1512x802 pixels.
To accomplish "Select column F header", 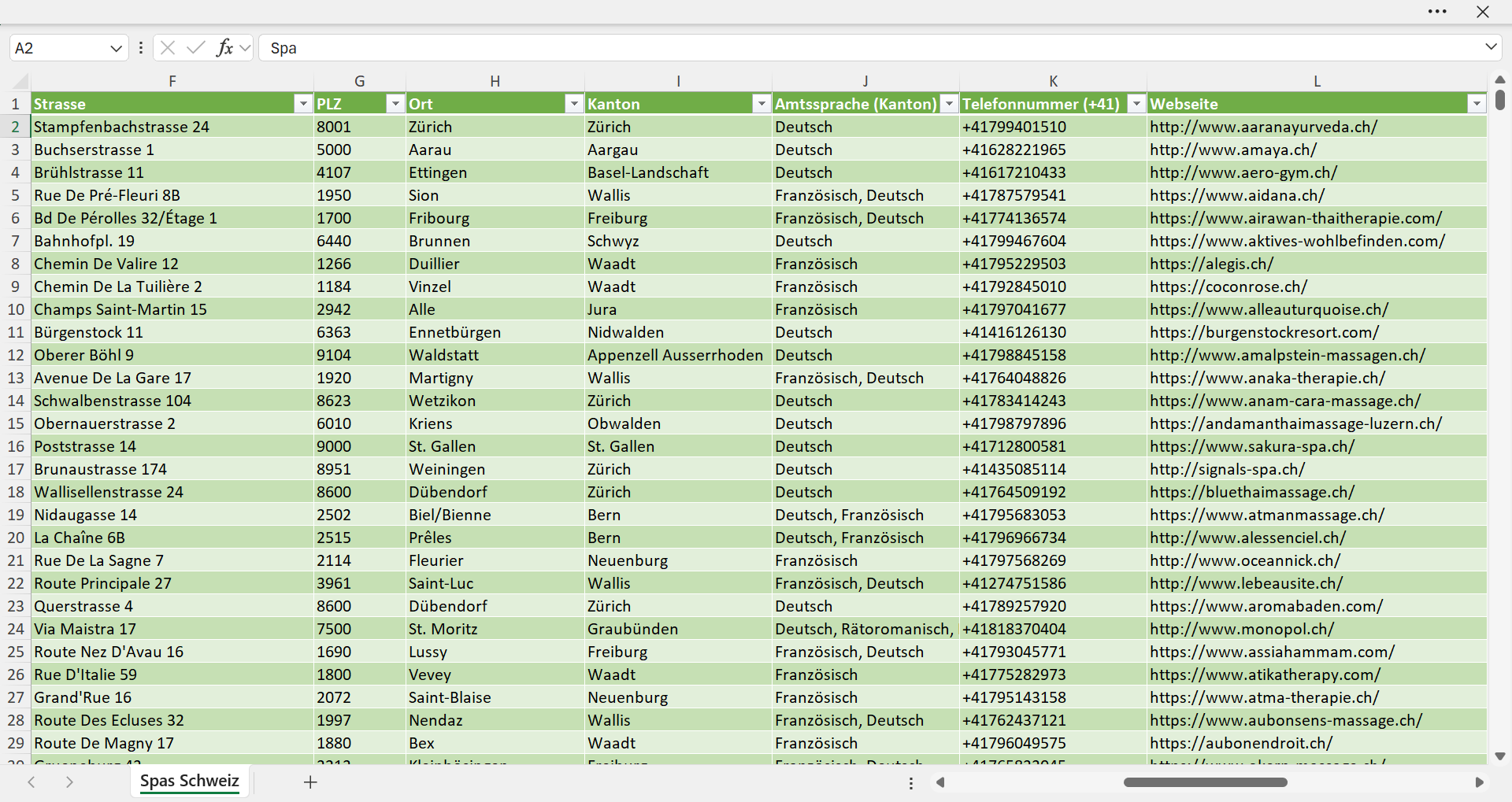I will coord(172,81).
